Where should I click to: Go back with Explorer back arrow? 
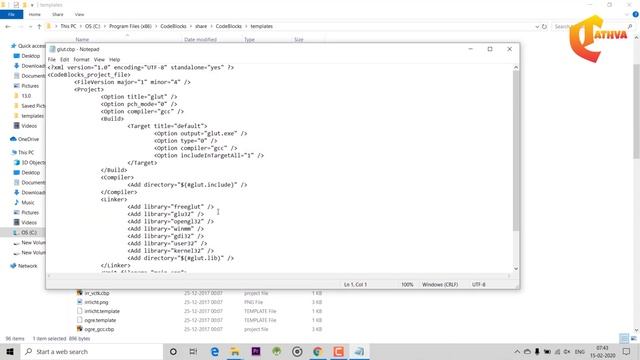(x=8, y=27)
